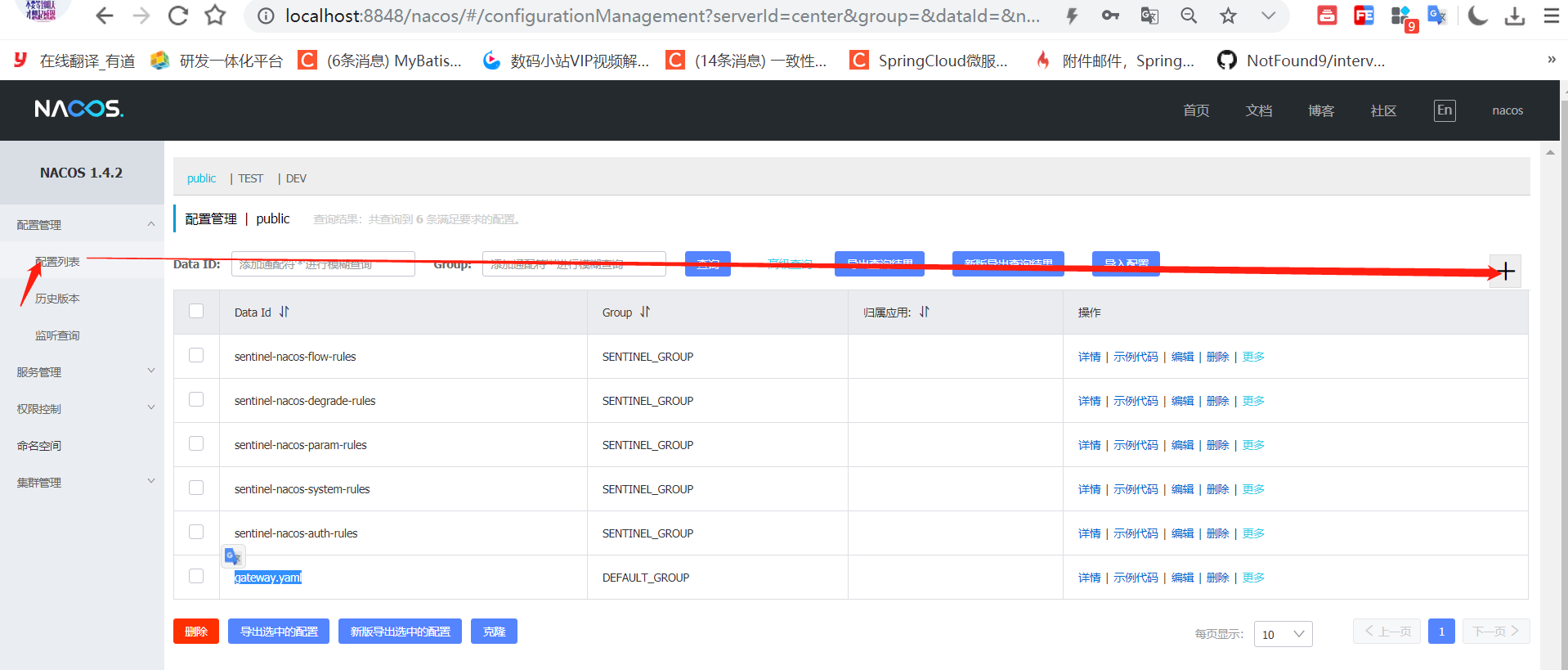Sort table by 归属应用 column
Screen dimensions: 1568x670
click(x=925, y=312)
